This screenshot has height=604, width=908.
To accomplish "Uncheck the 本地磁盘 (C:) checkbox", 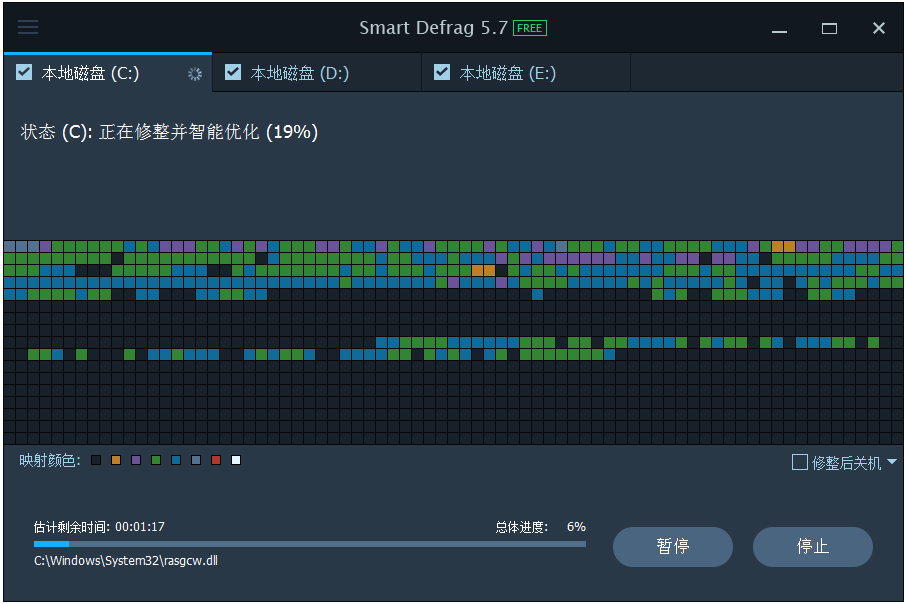I will pos(23,72).
